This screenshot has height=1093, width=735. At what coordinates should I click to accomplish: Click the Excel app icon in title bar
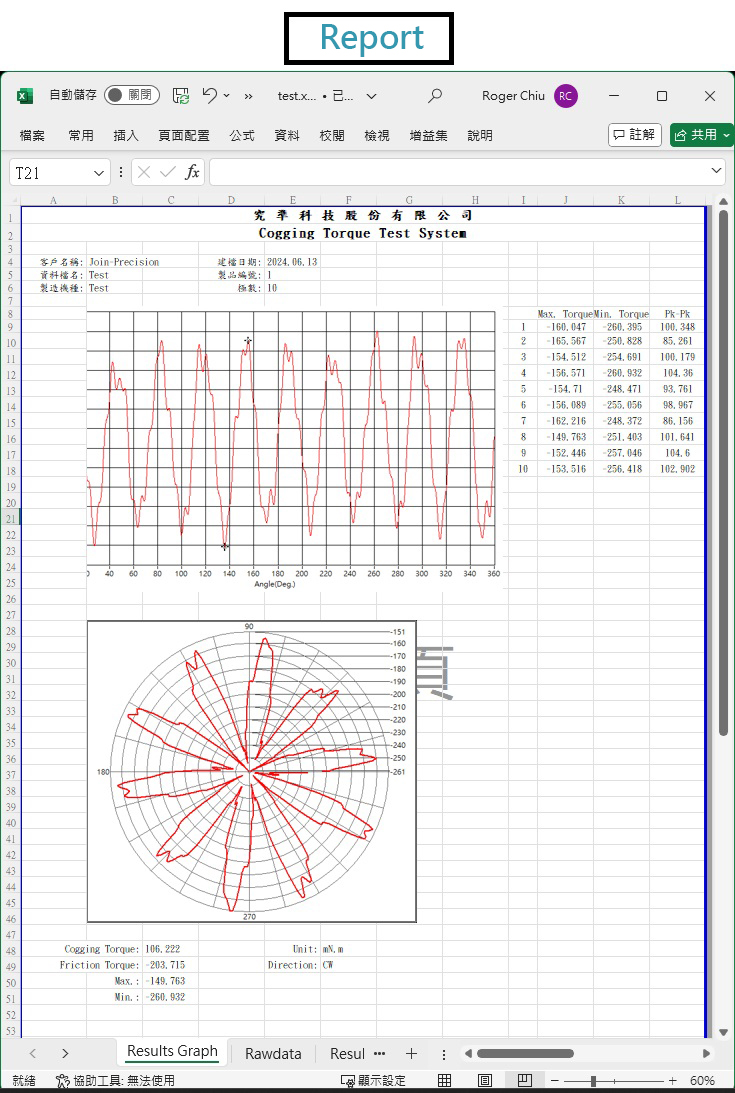pyautogui.click(x=24, y=96)
